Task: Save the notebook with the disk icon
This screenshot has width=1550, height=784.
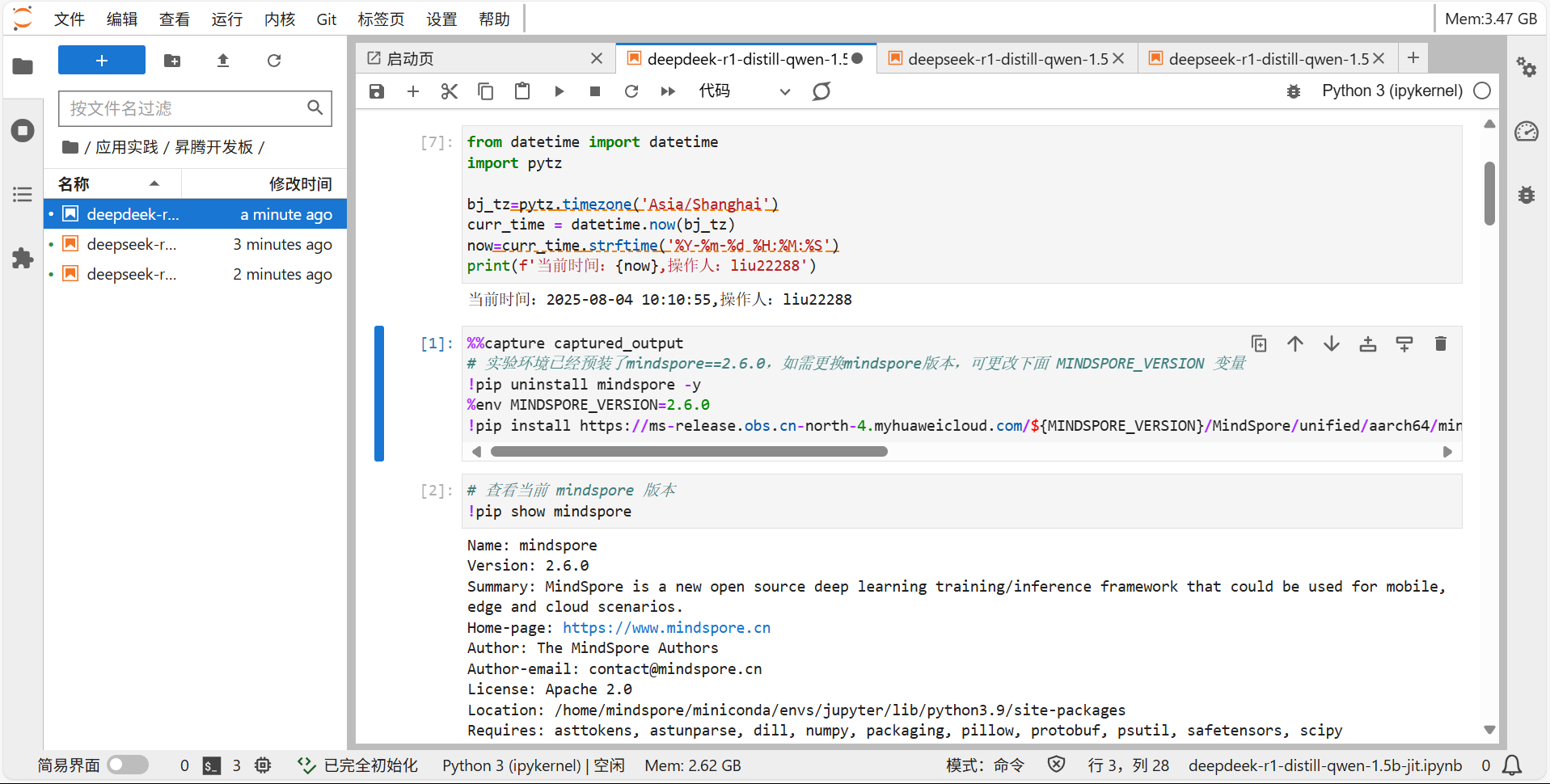Action: [x=377, y=91]
